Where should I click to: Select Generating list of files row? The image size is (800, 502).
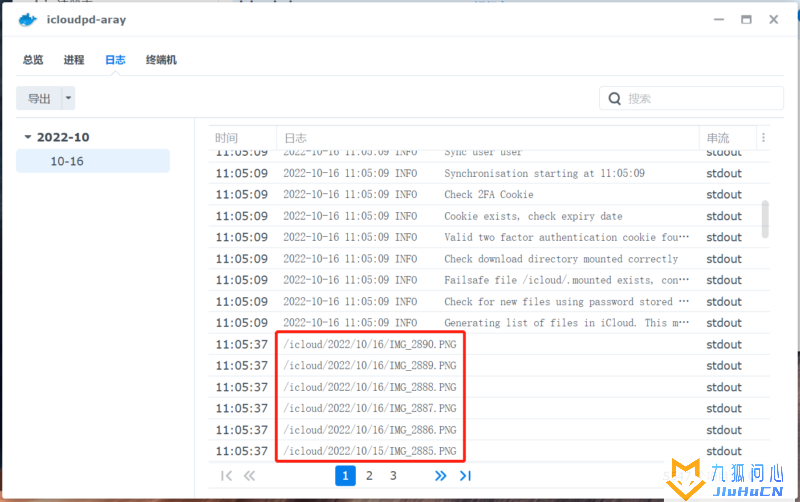tap(489, 323)
